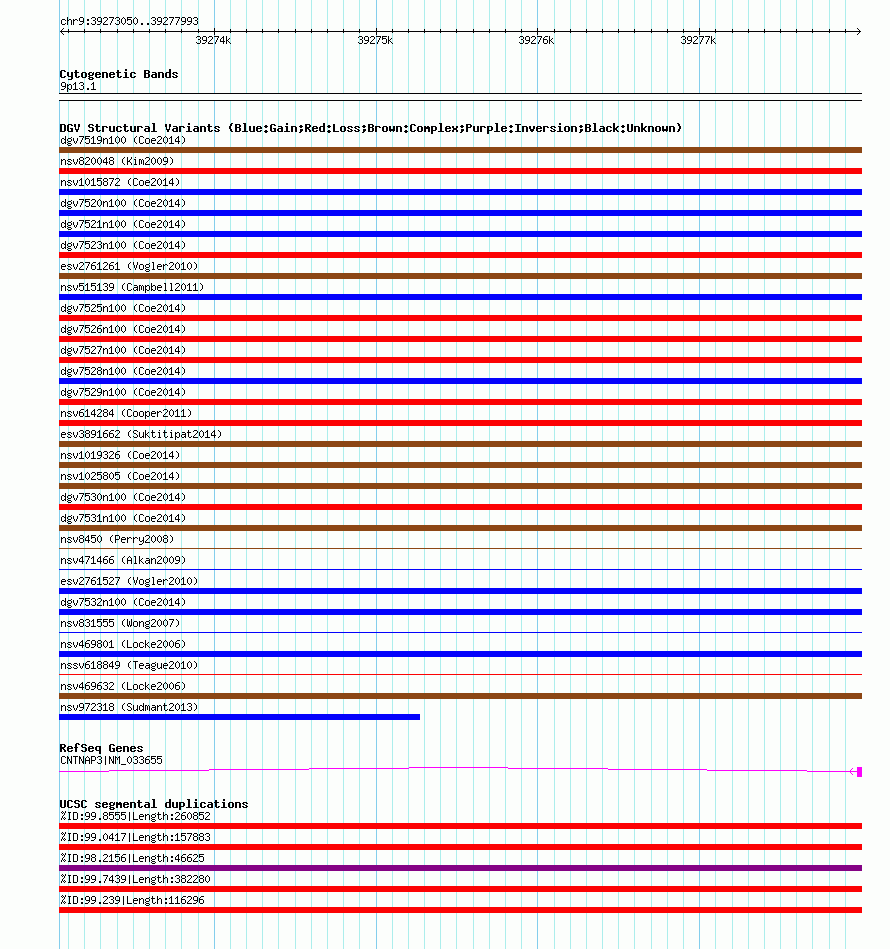Click nsv972318 (Sudmant2013) label
The image size is (890, 949).
click(x=129, y=707)
